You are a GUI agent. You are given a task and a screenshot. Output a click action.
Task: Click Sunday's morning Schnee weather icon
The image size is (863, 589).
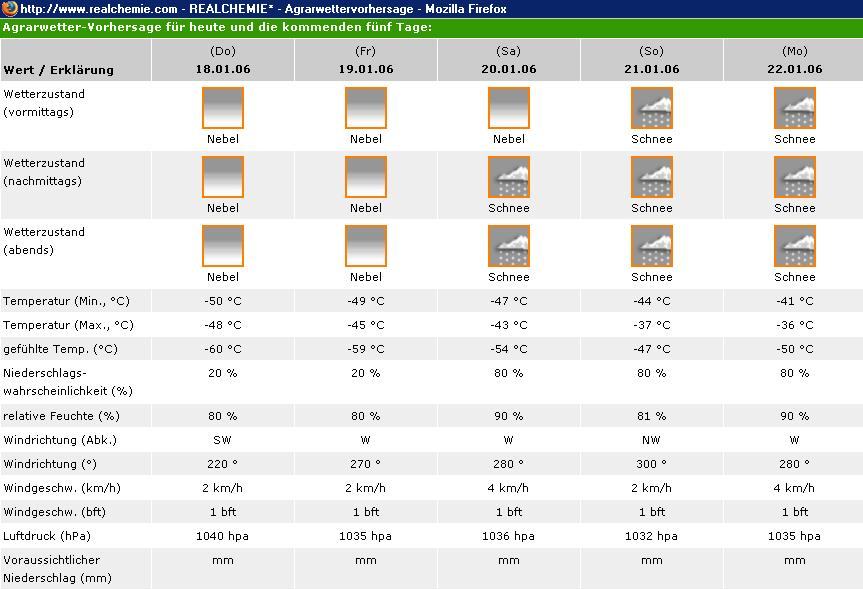(x=652, y=108)
